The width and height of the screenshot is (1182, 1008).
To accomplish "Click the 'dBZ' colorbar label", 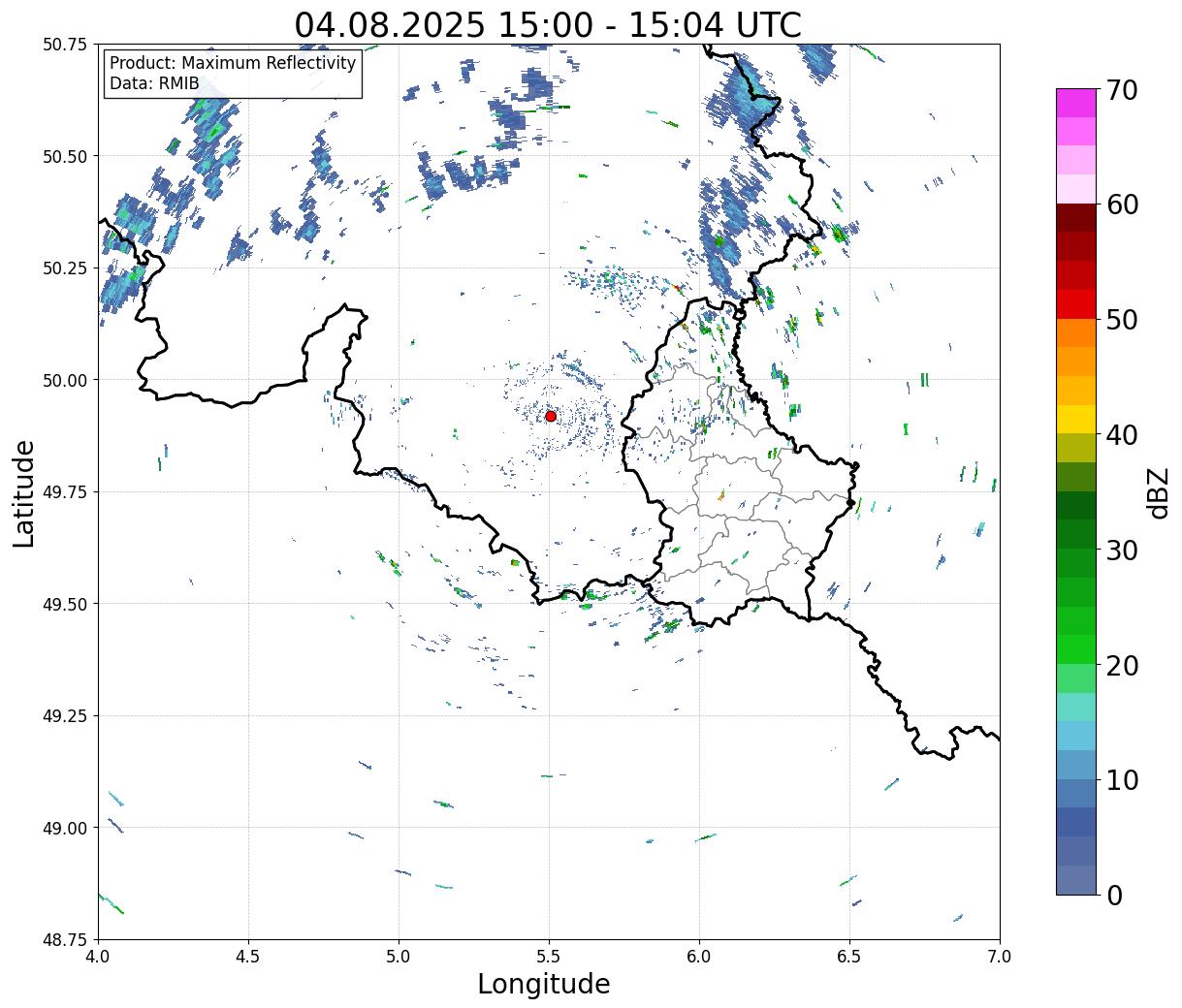I will 1158,492.
